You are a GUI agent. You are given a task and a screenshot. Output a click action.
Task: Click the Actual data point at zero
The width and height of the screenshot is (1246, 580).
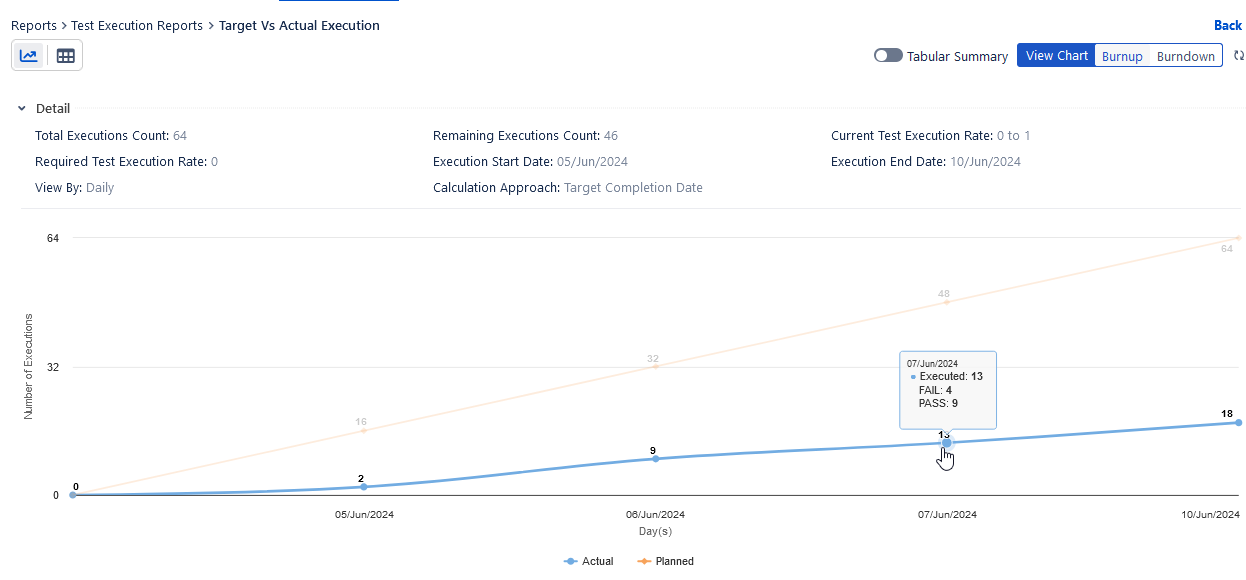point(72,495)
